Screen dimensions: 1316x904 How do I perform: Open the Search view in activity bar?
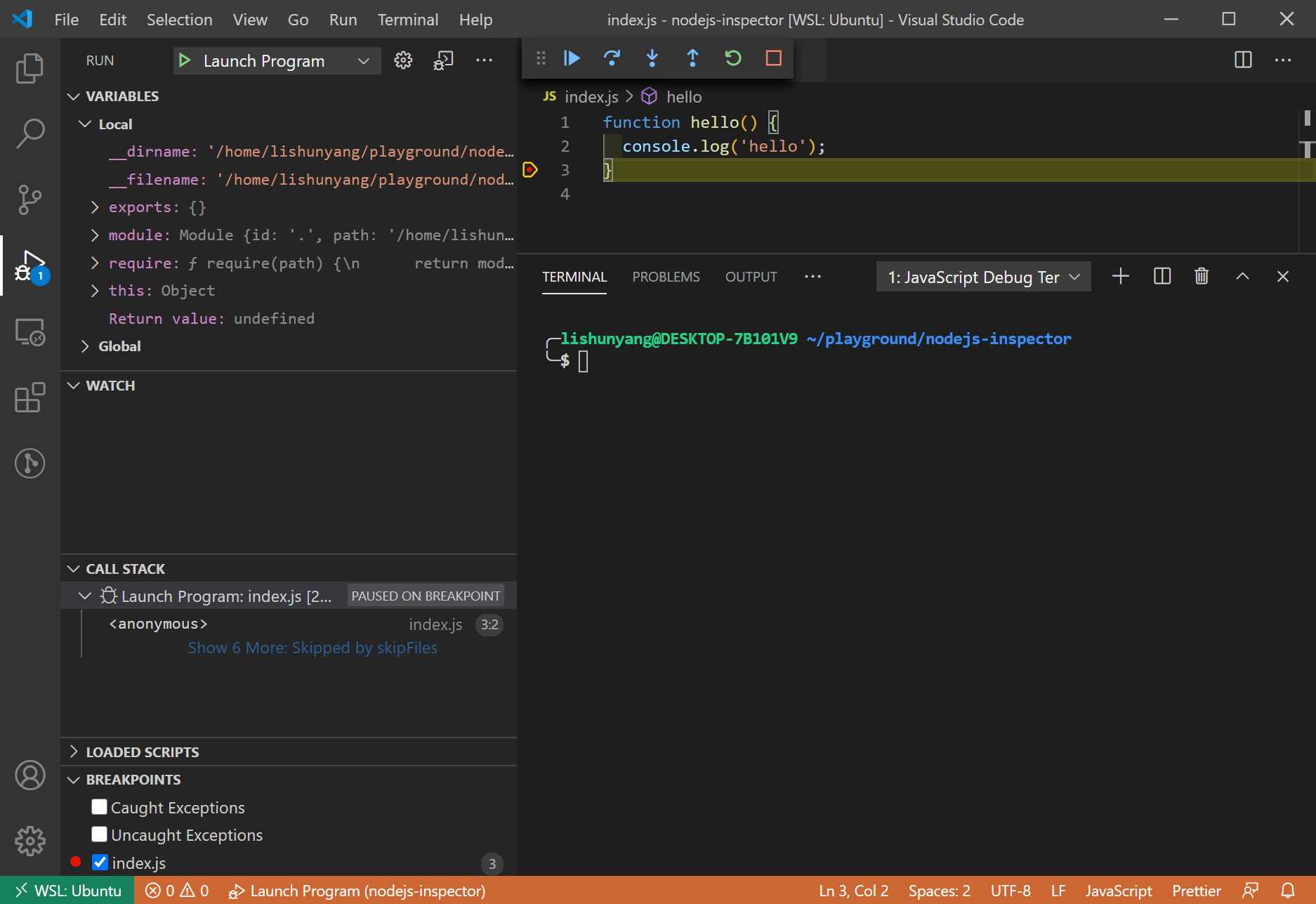tap(29, 133)
